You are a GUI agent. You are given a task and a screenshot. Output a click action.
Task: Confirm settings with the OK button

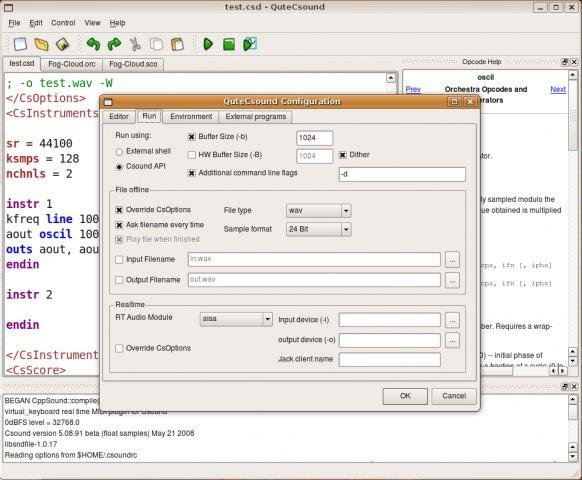[x=405, y=396]
